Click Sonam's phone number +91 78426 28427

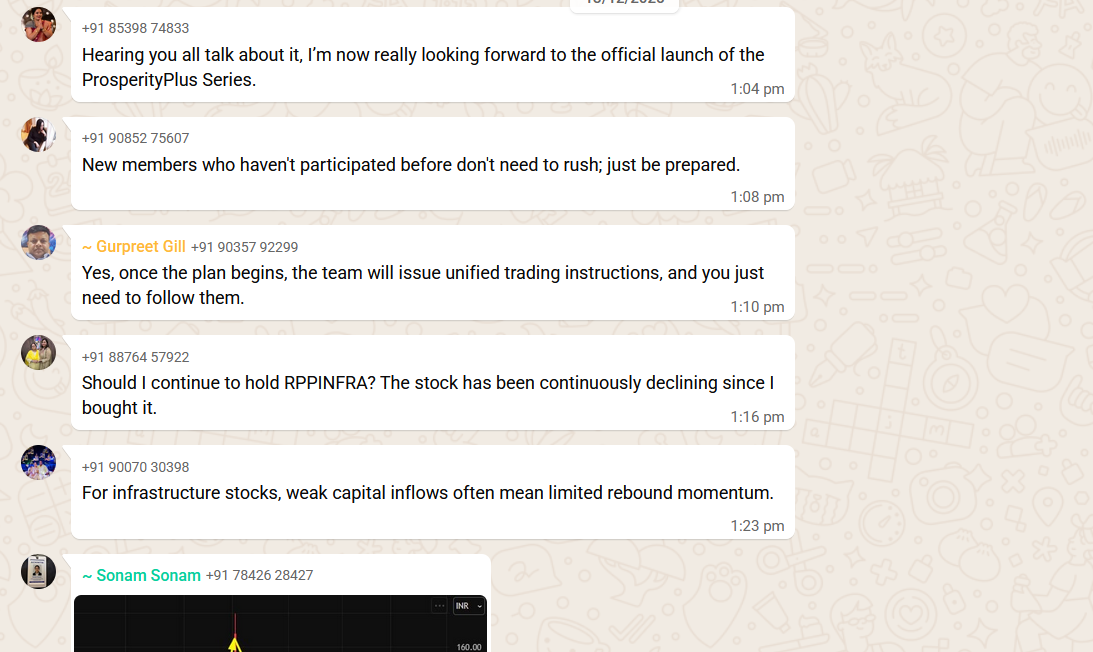(259, 576)
